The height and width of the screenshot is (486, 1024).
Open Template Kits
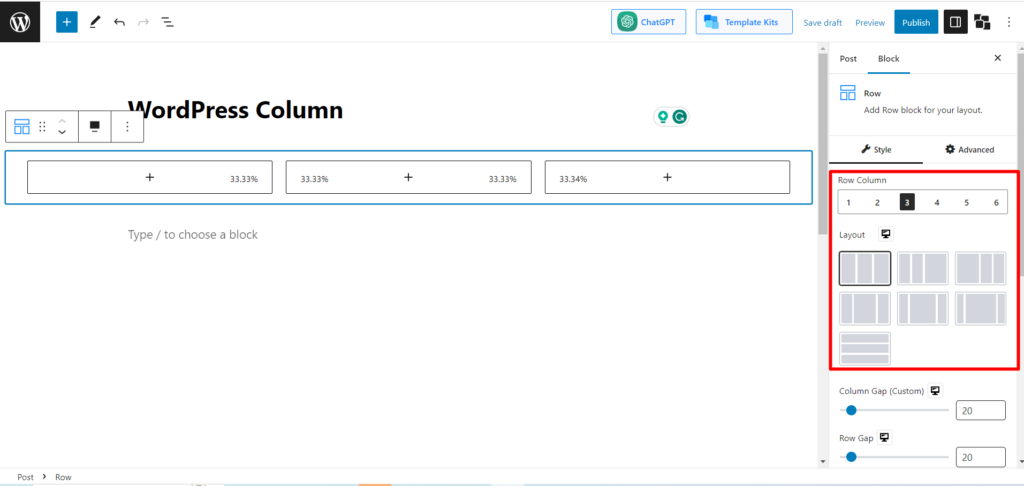[x=744, y=22]
